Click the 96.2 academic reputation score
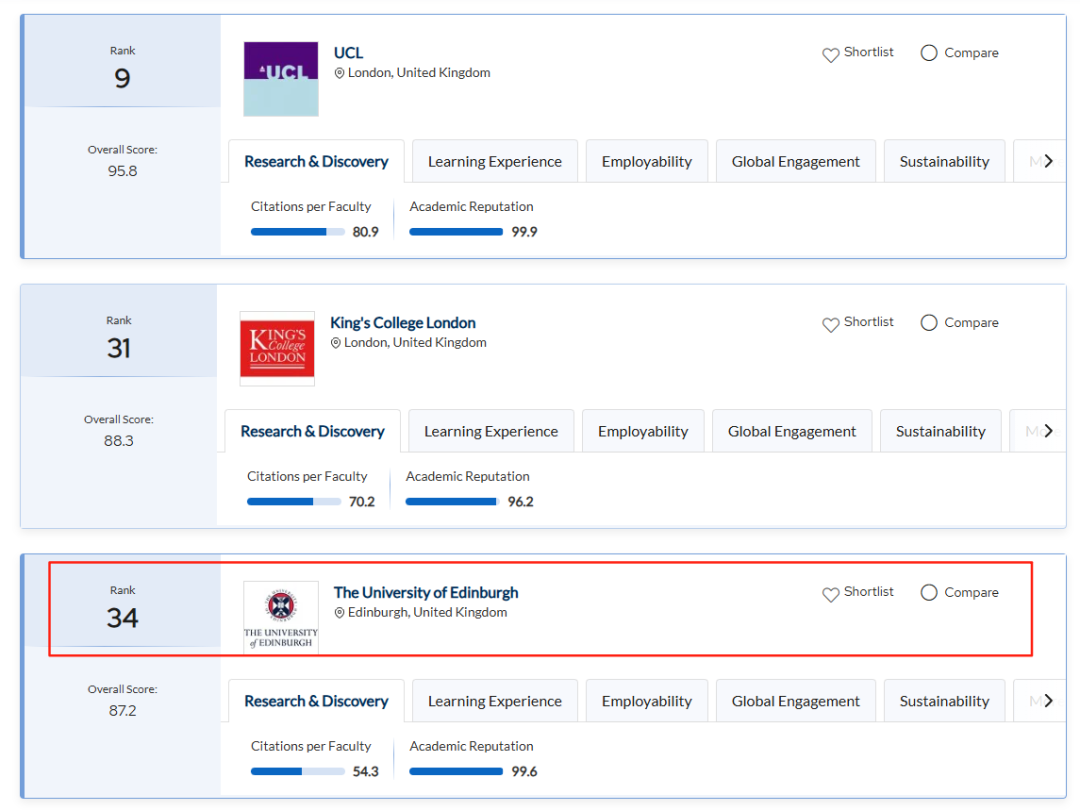Image resolution: width=1080 pixels, height=811 pixels. [521, 502]
